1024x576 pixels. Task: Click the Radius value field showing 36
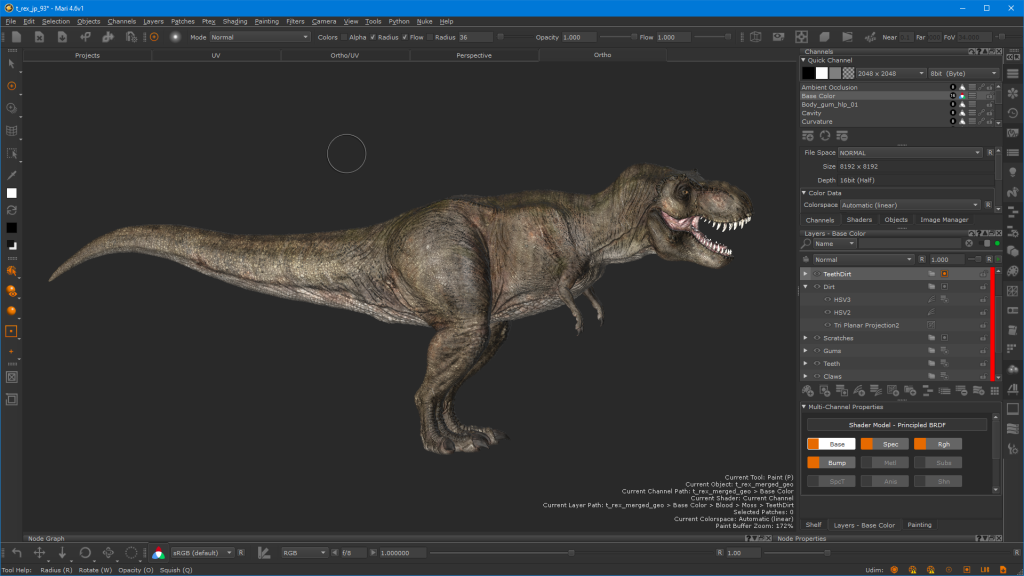[x=475, y=37]
